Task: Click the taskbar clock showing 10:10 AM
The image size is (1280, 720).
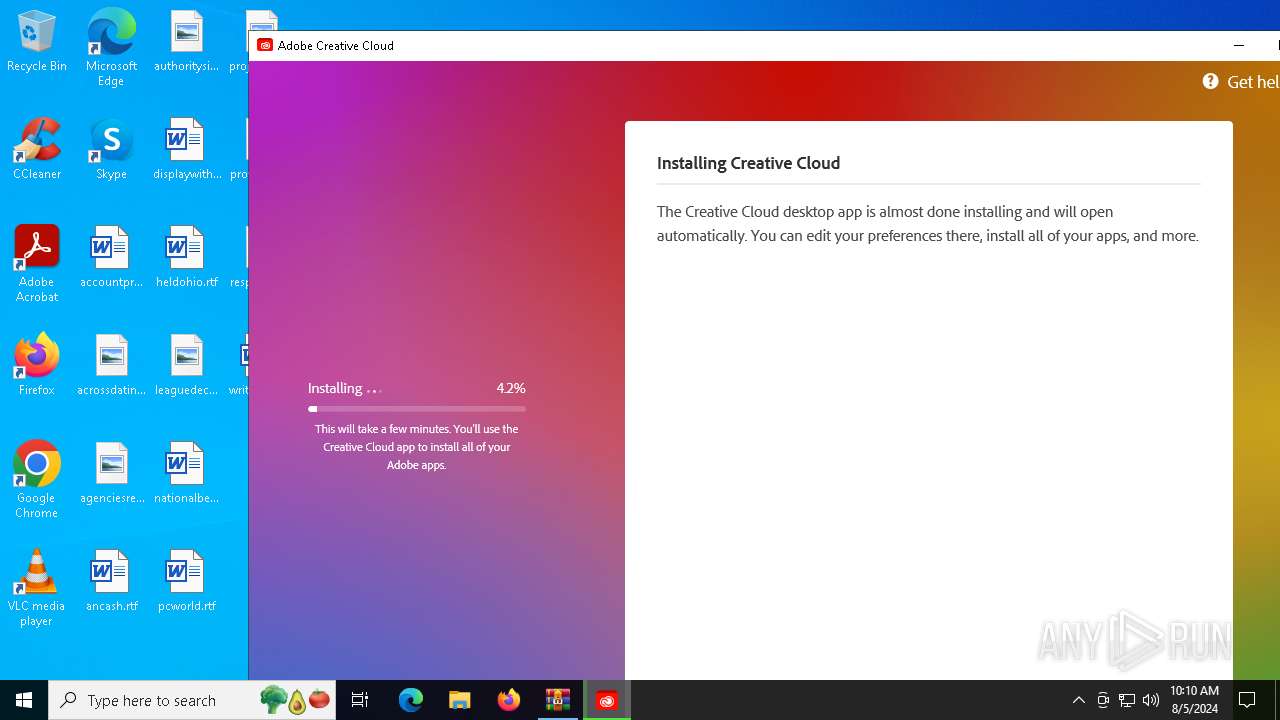Action: pos(1194,700)
